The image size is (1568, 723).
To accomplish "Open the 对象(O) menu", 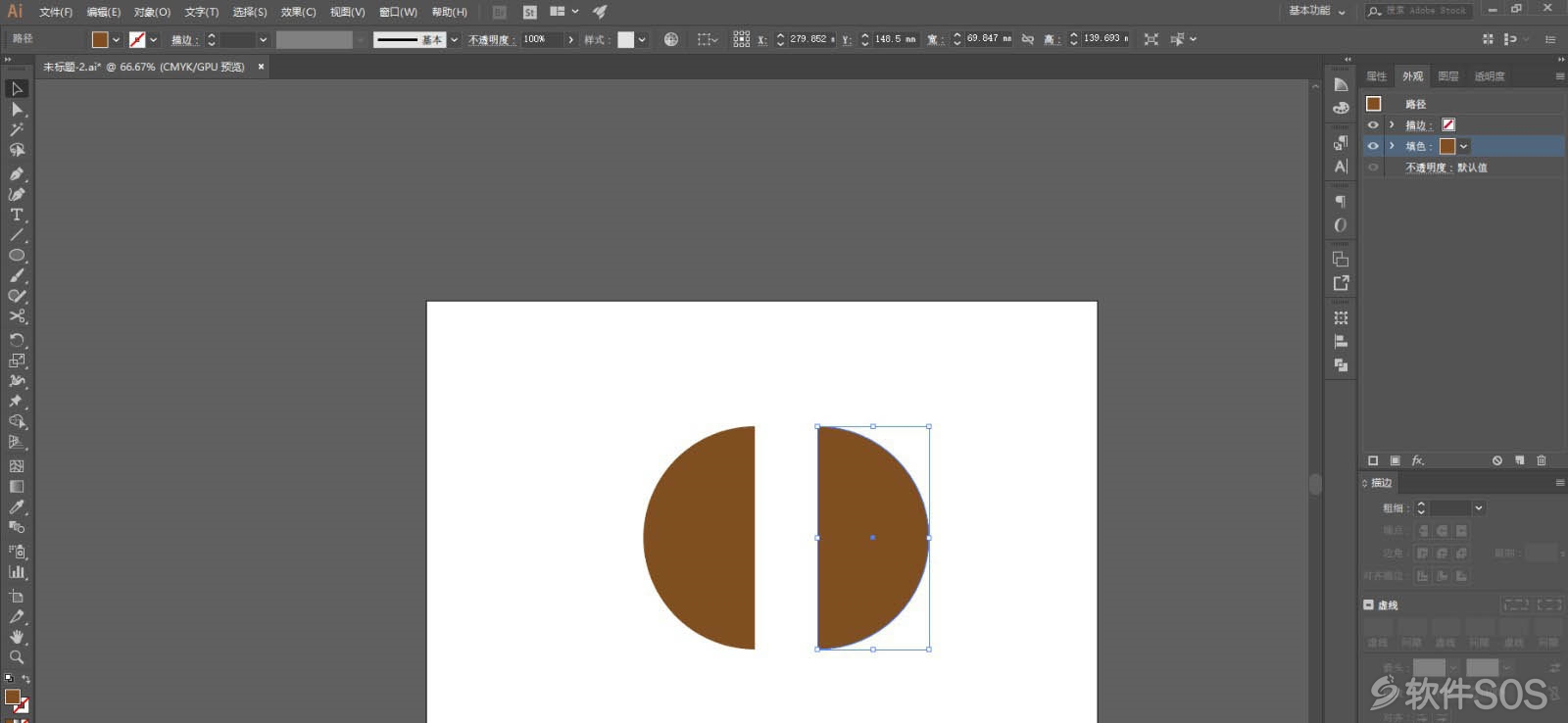I will click(152, 12).
